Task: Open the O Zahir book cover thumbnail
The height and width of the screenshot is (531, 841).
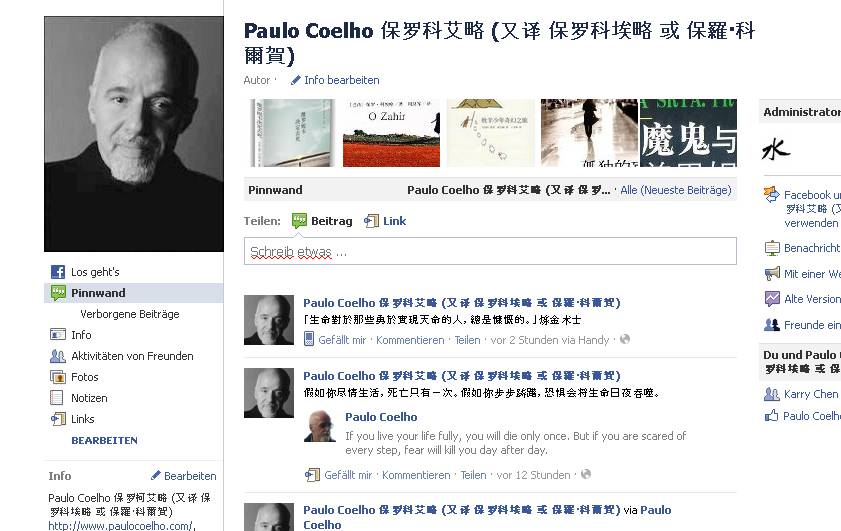Action: point(391,133)
